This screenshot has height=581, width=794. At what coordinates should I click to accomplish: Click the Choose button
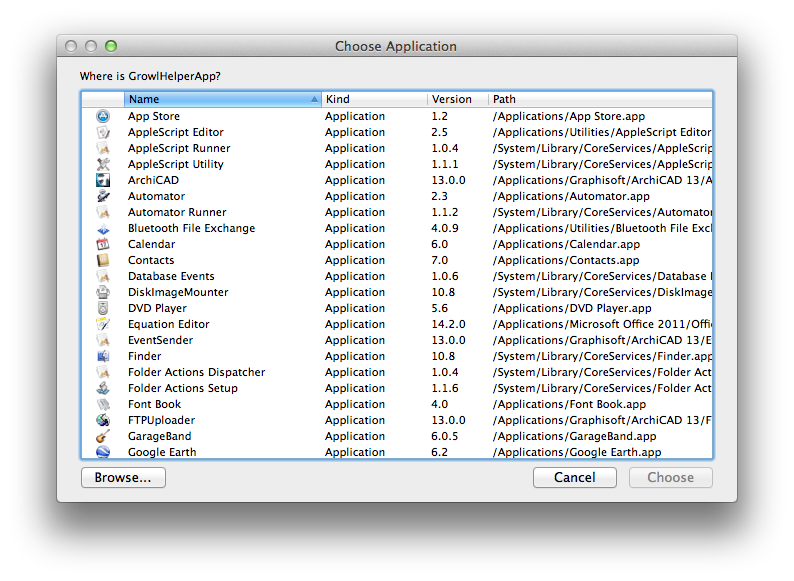tap(670, 478)
